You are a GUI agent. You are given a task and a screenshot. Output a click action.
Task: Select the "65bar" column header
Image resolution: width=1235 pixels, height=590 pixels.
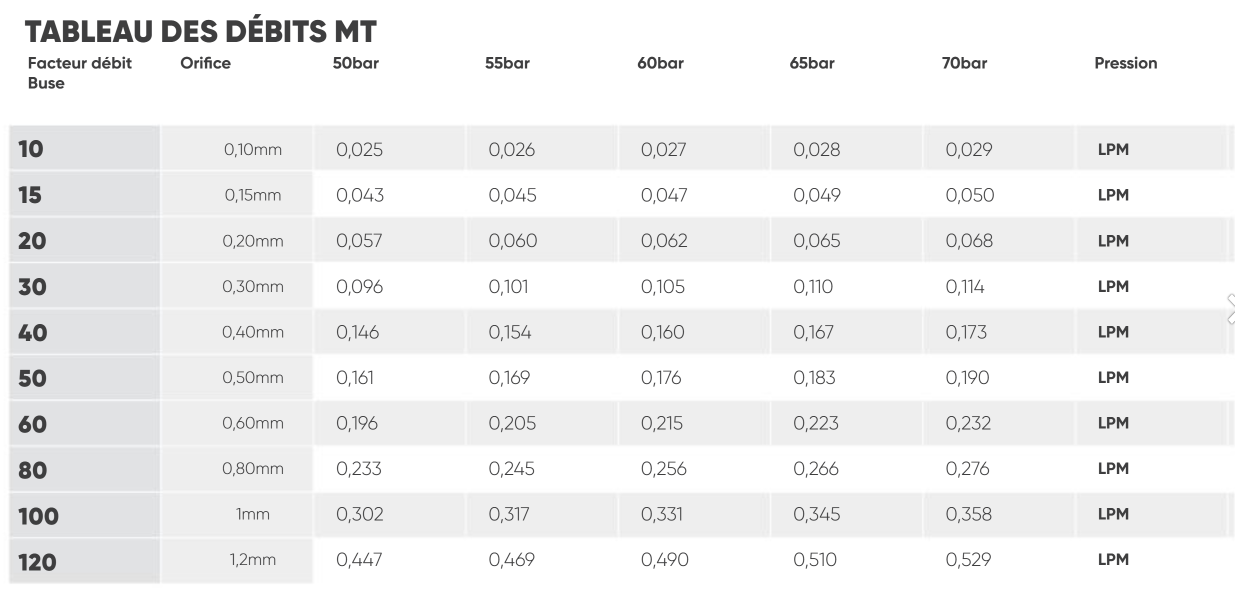click(x=812, y=63)
